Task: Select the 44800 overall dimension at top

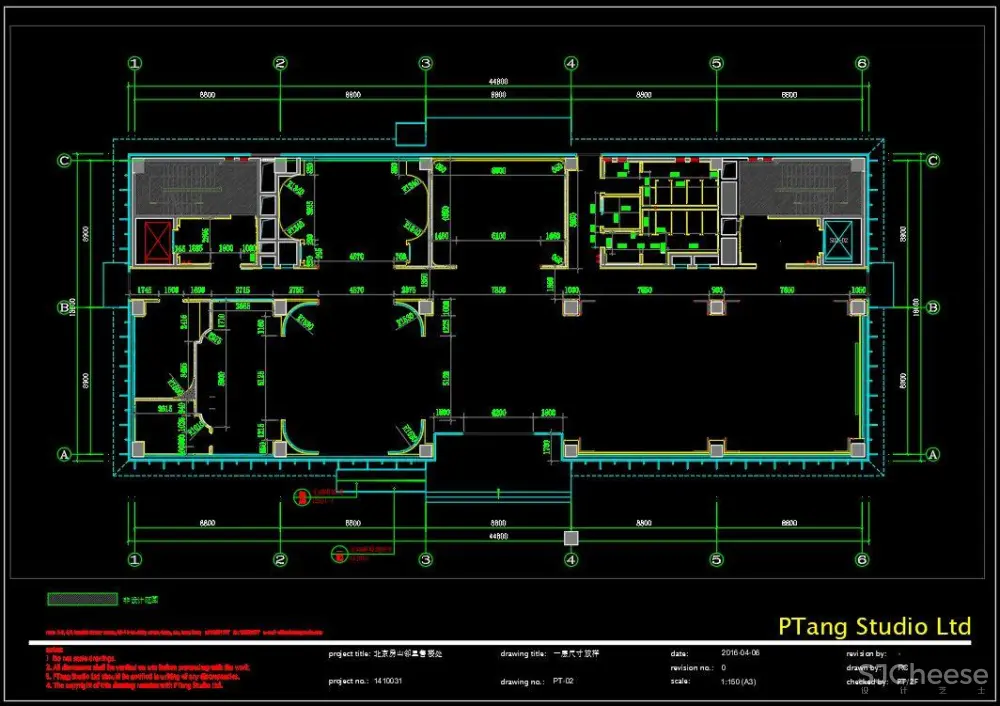Action: tap(498, 82)
